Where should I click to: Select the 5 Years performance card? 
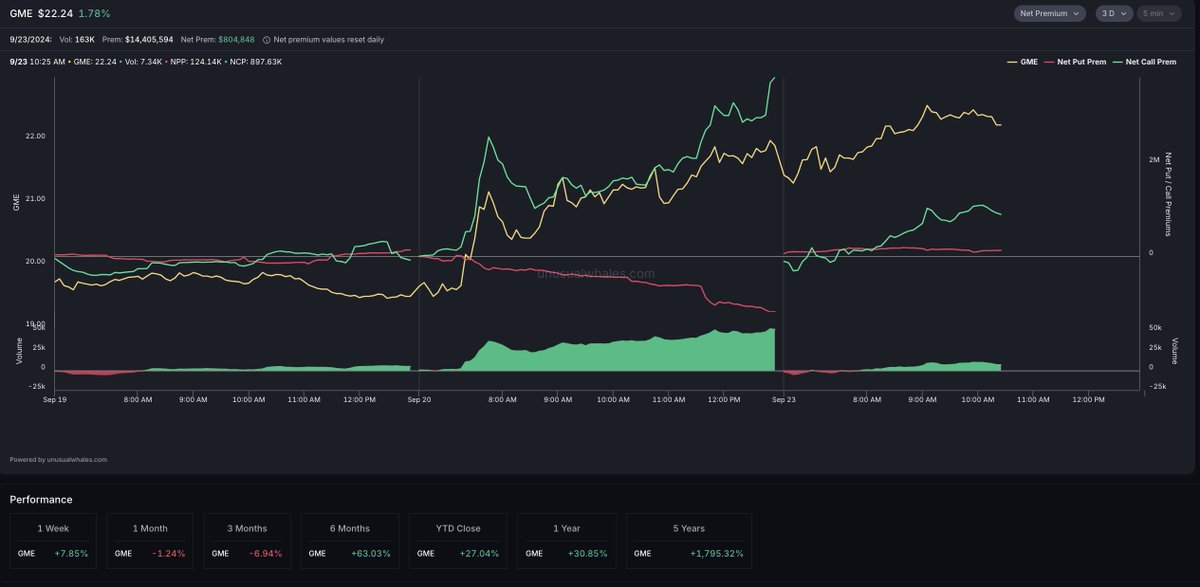(689, 541)
